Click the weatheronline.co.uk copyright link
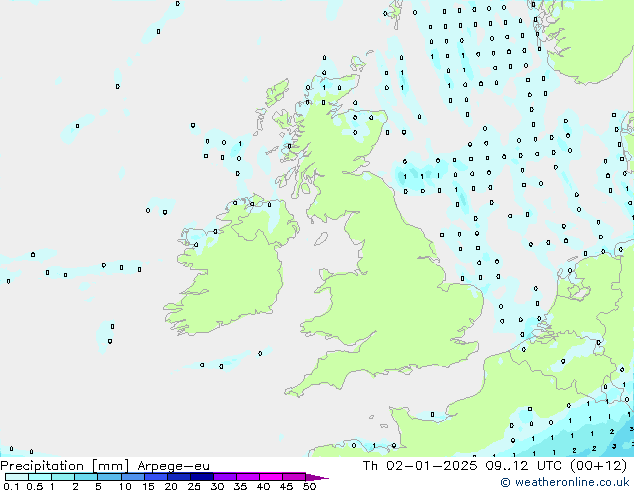Image resolution: width=634 pixels, height=490 pixels. coord(564,482)
